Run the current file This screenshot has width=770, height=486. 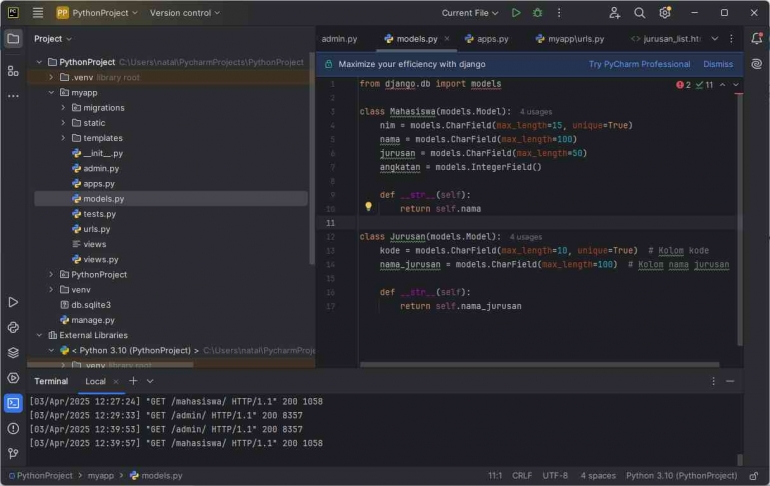[x=516, y=13]
